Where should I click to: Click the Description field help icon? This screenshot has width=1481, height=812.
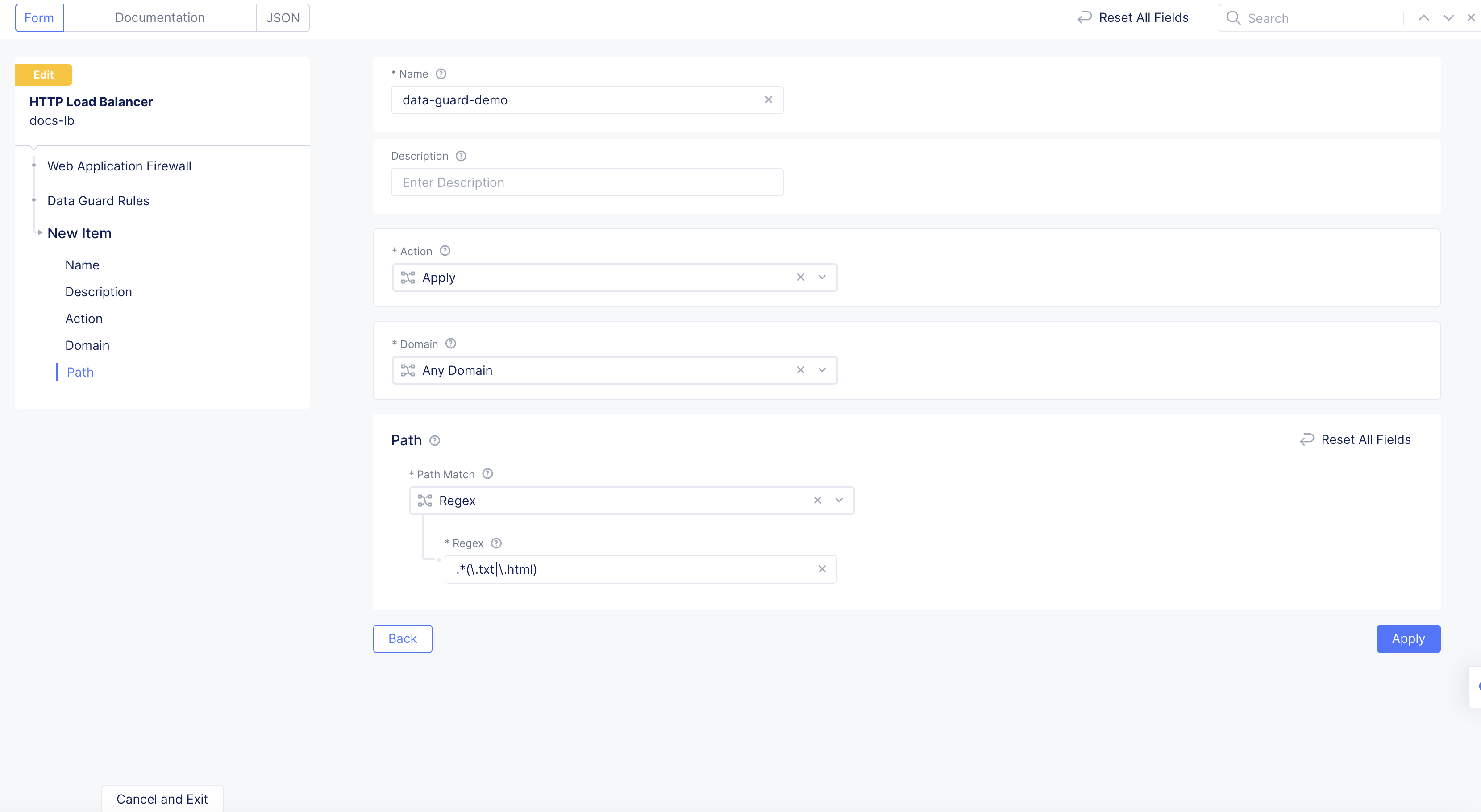pyautogui.click(x=461, y=156)
